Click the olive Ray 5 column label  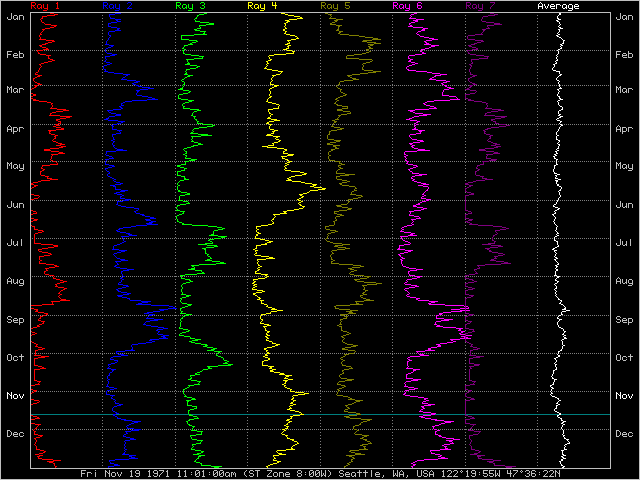[x=335, y=6]
